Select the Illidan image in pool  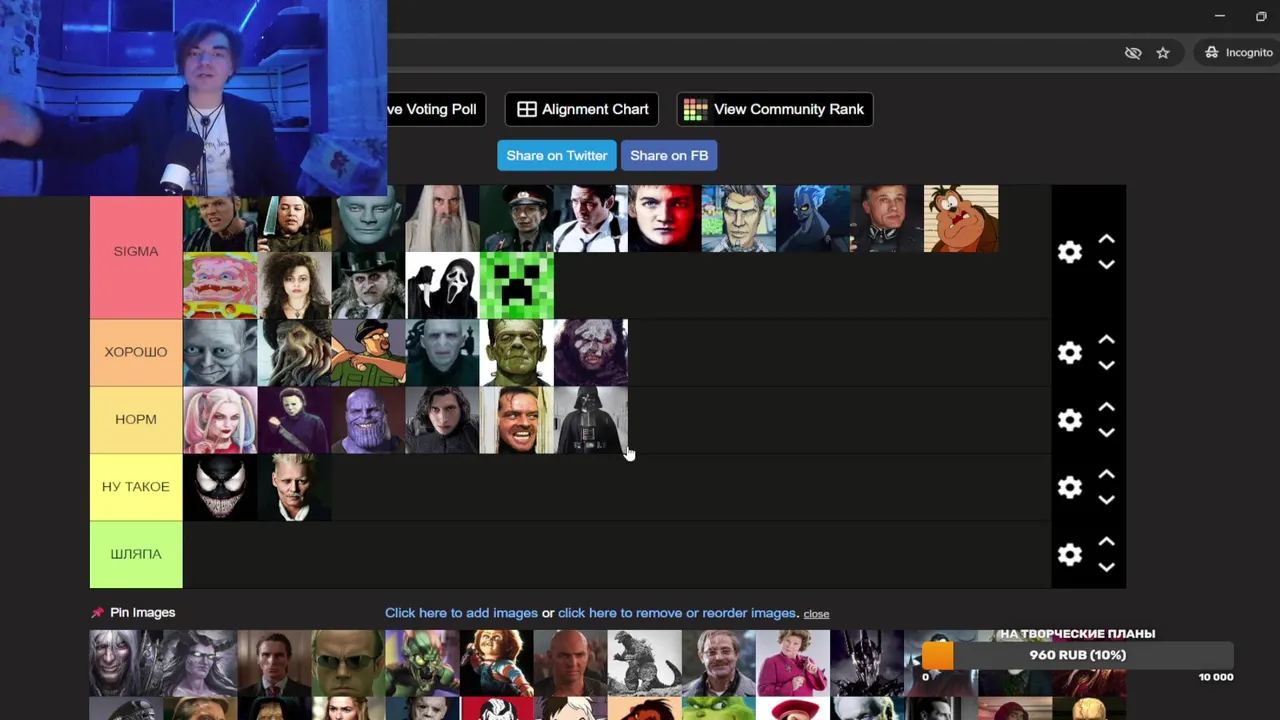tap(201, 663)
